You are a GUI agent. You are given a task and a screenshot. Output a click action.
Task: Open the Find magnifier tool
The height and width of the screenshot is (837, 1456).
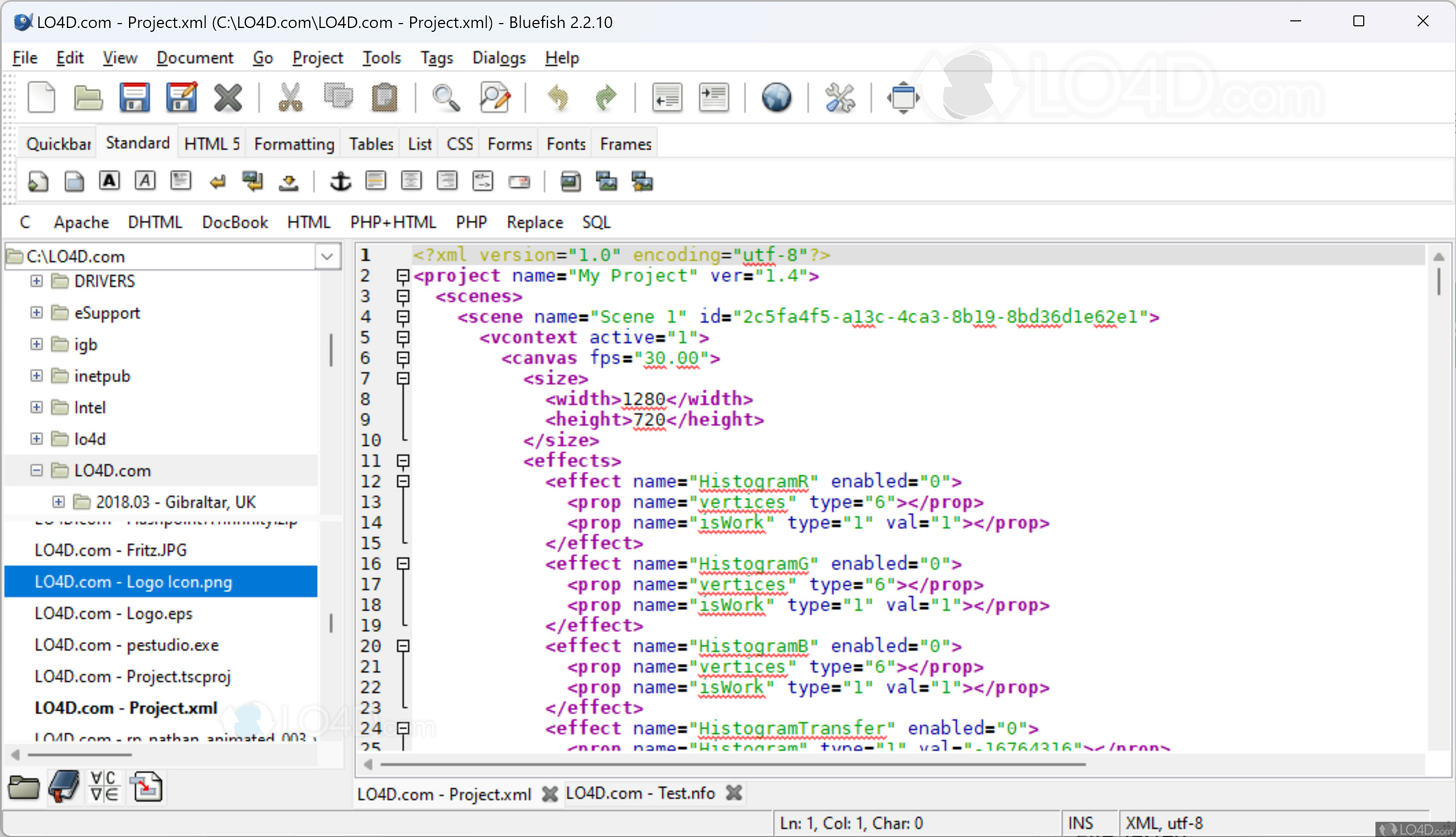[x=446, y=97]
